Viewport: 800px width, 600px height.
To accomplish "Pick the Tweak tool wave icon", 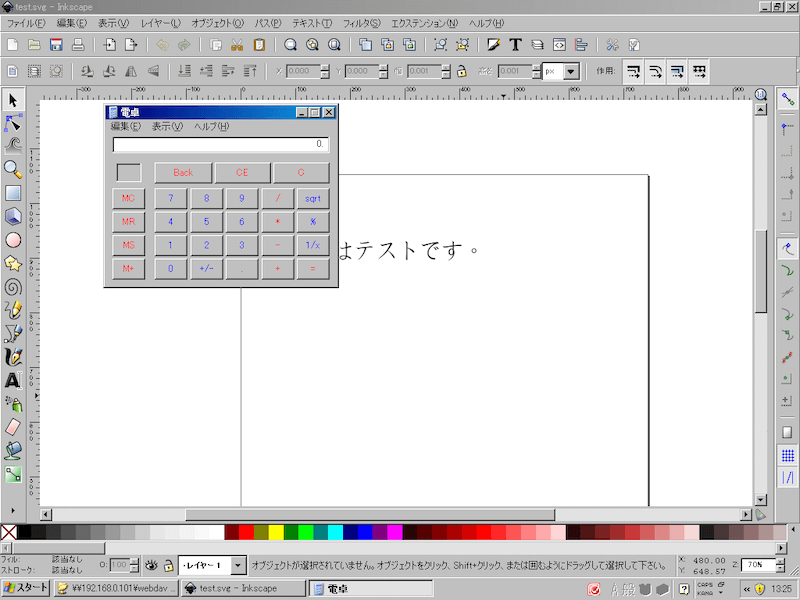I will [x=13, y=146].
